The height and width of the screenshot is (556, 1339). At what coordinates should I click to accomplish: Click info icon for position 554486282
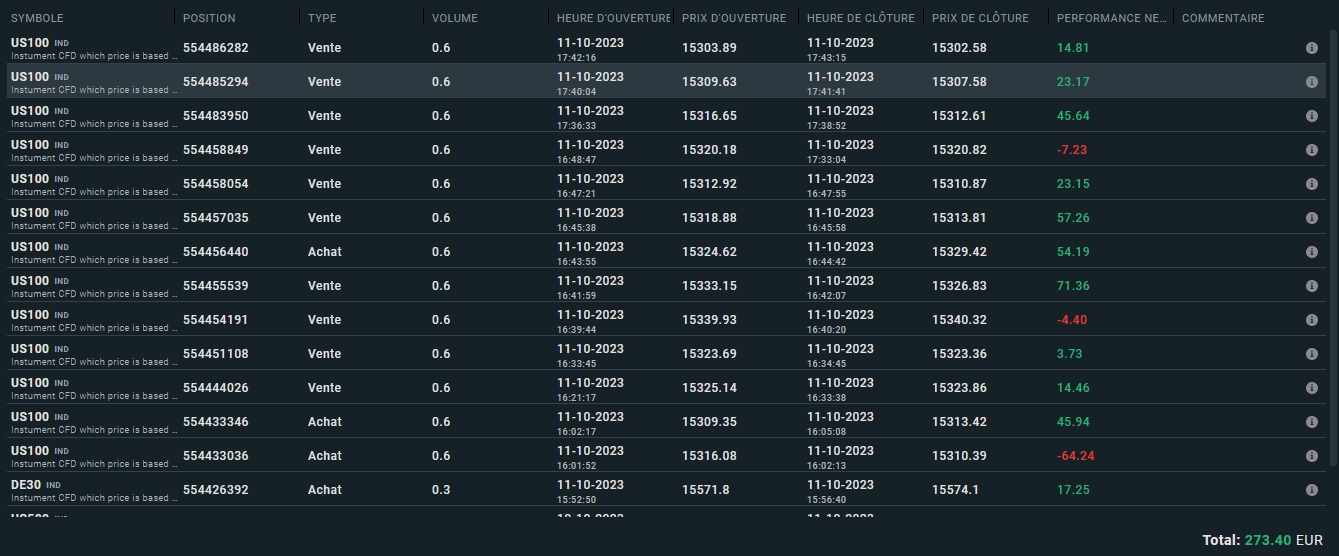click(1311, 48)
